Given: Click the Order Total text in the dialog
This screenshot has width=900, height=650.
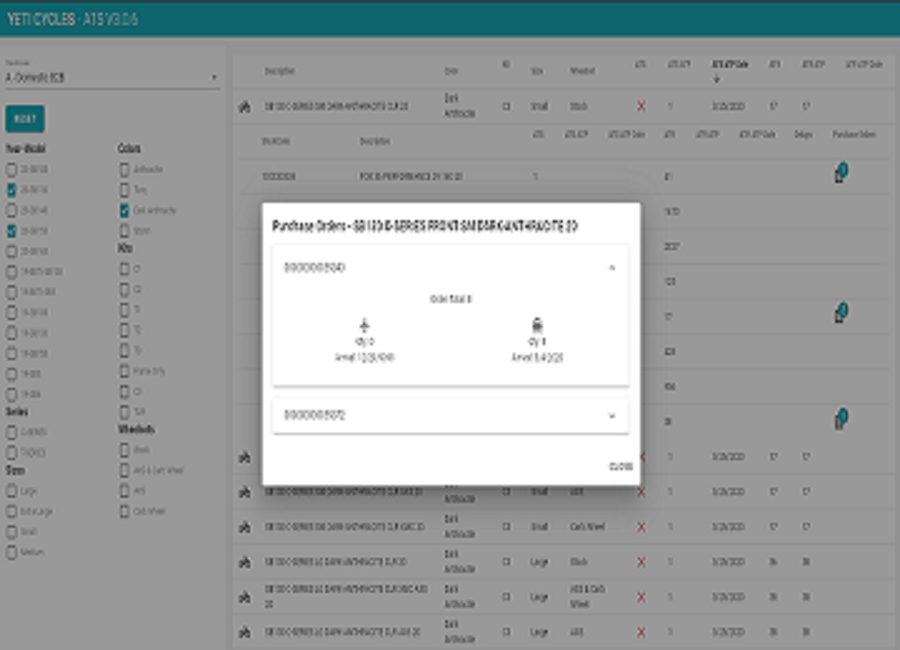Looking at the screenshot, I should [x=451, y=299].
